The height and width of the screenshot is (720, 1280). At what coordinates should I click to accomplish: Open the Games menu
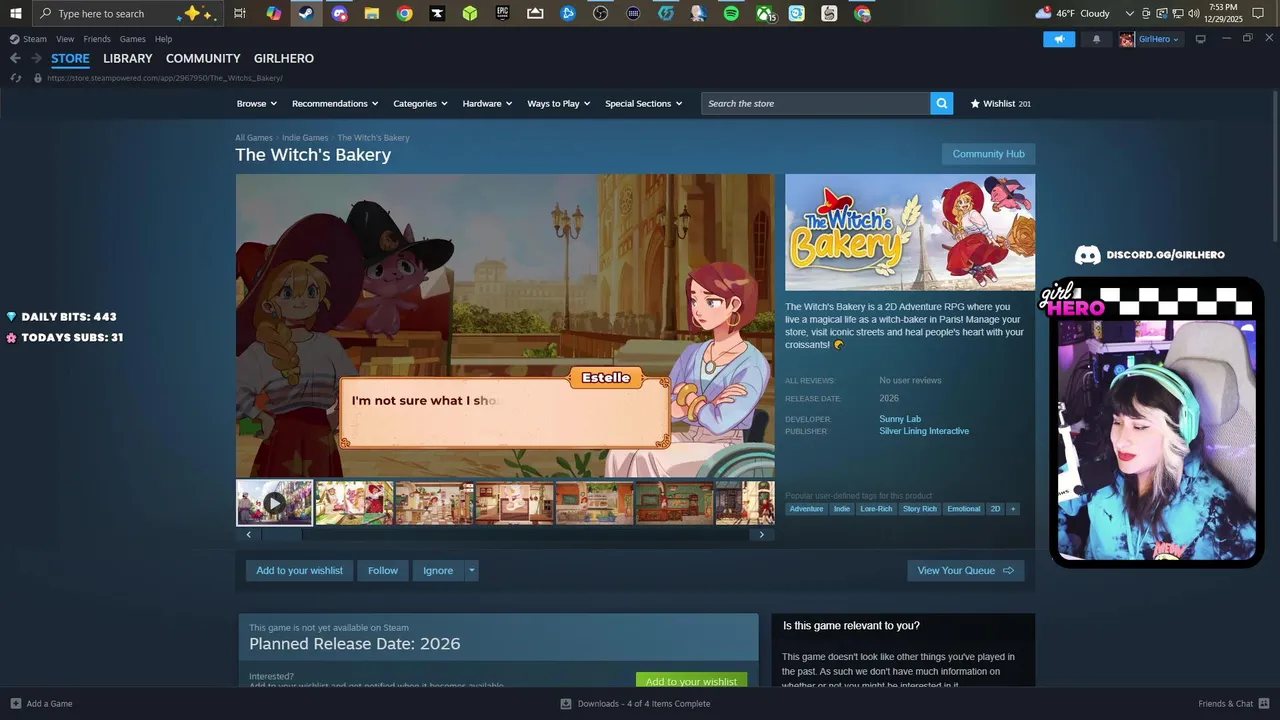pyautogui.click(x=133, y=39)
